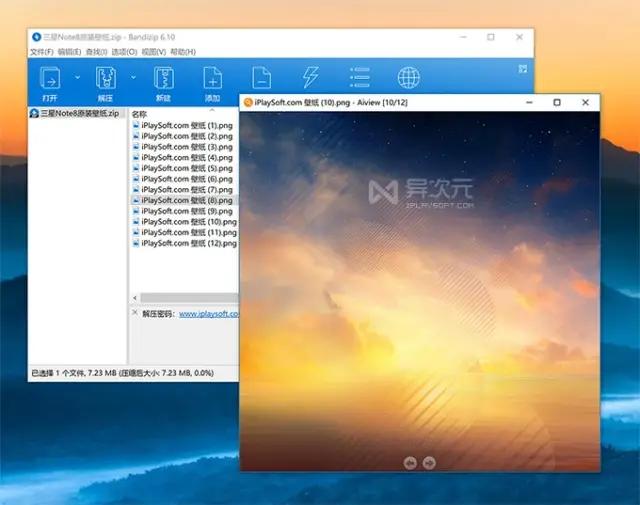This screenshot has height=505, width=640.
Task: Close the archive comment pane with X
Action: point(135,313)
